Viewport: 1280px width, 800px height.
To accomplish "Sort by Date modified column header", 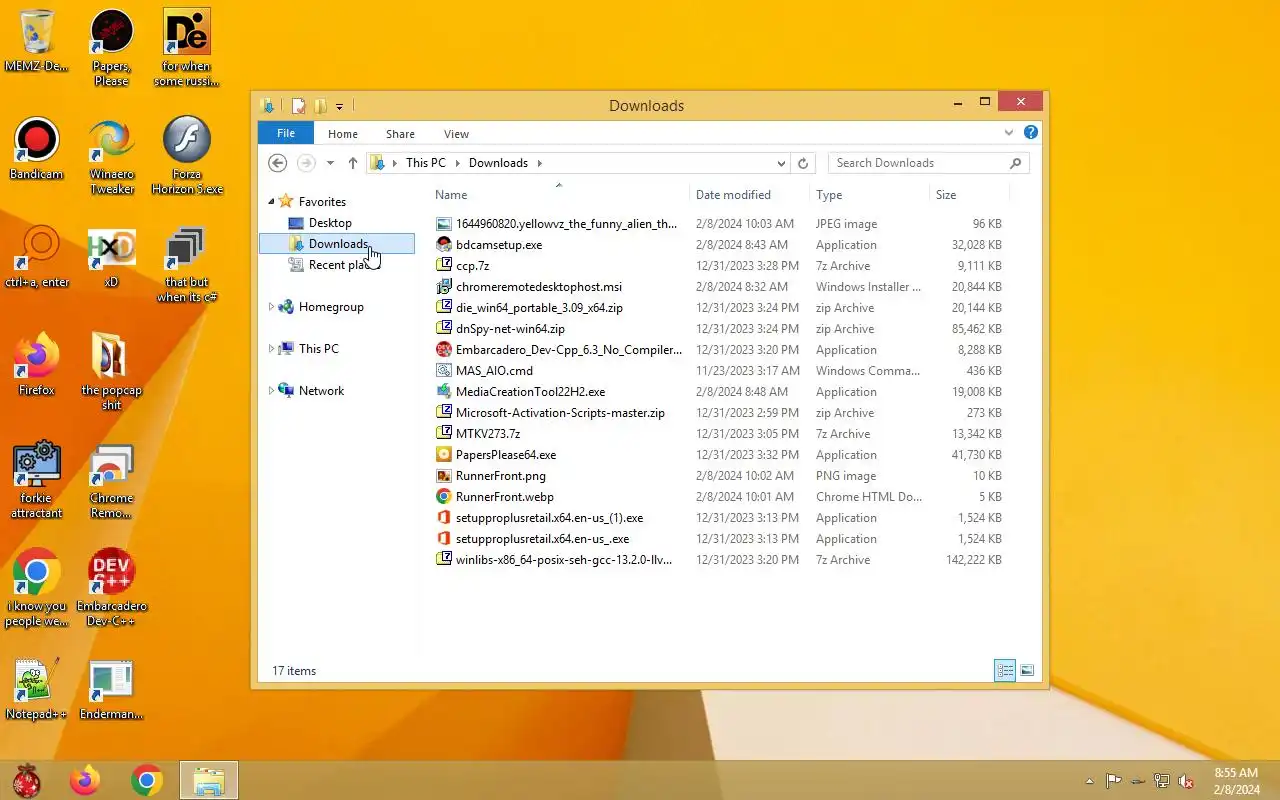I will pyautogui.click(x=750, y=195).
